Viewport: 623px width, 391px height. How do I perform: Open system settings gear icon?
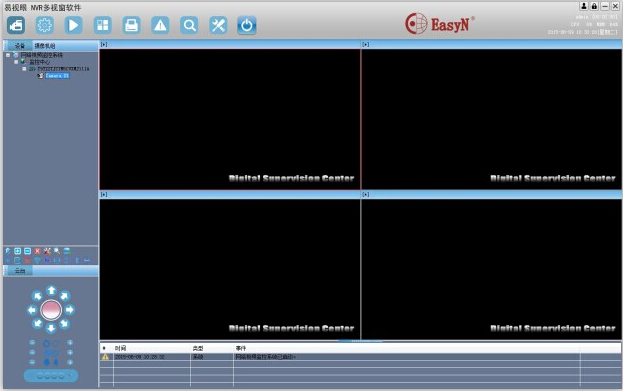pyautogui.click(x=44, y=25)
